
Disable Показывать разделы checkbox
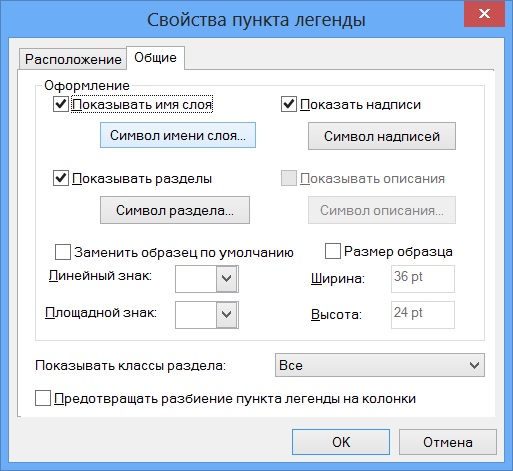coord(61,178)
